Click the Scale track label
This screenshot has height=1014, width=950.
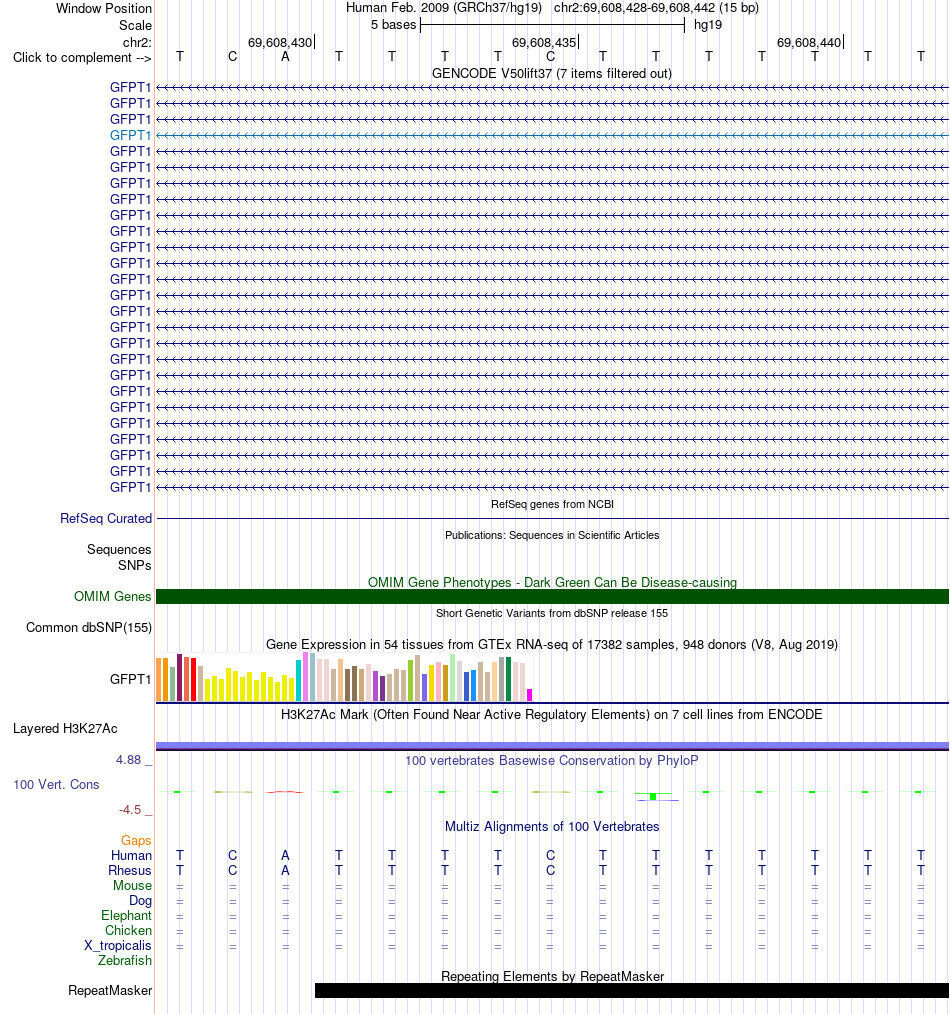tap(135, 25)
